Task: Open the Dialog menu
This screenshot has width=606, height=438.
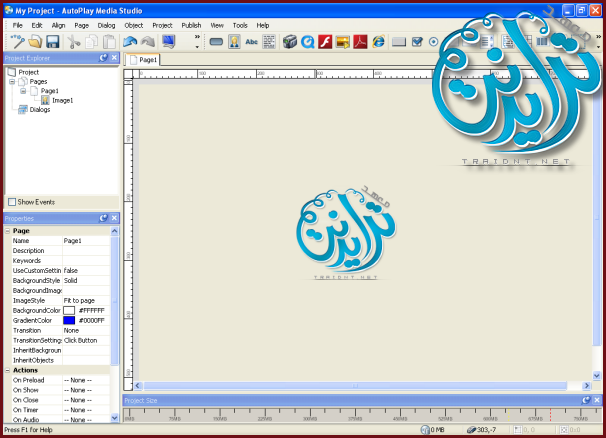Action: pos(106,25)
